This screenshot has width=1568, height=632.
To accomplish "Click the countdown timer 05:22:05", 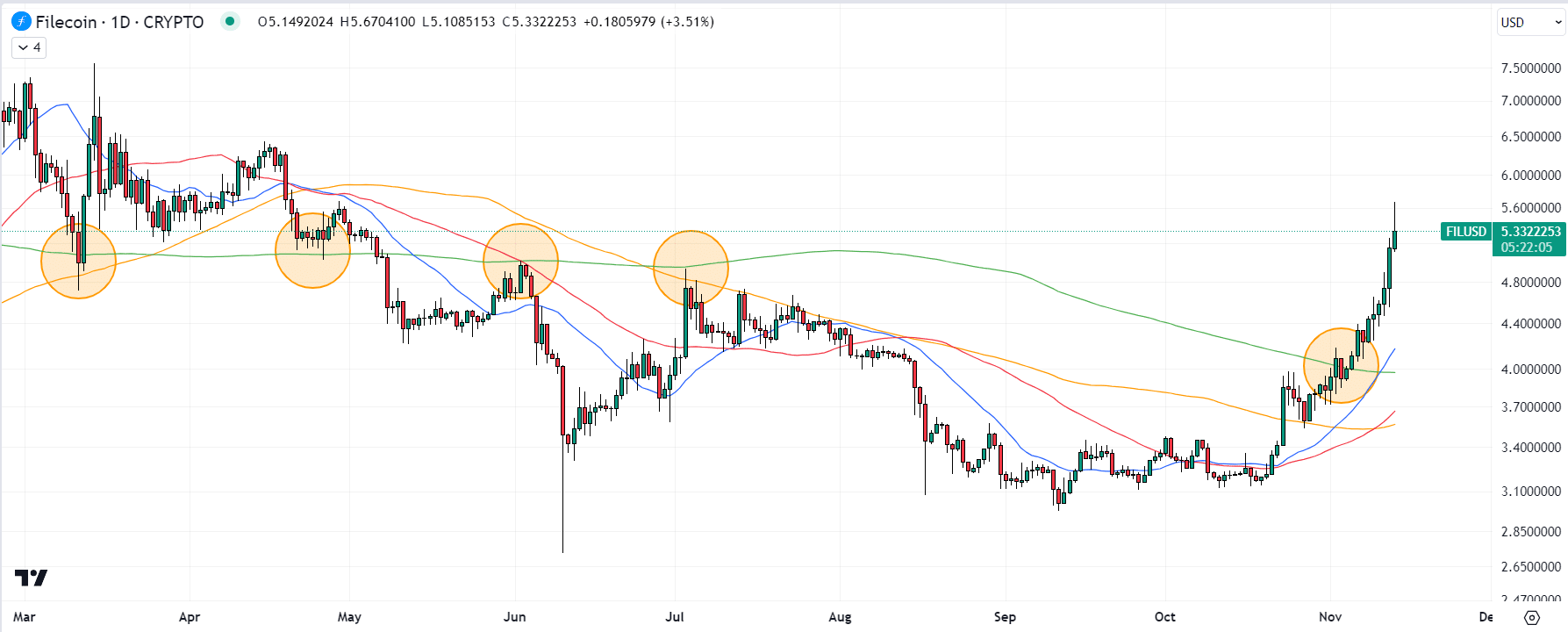I will 1527,248.
